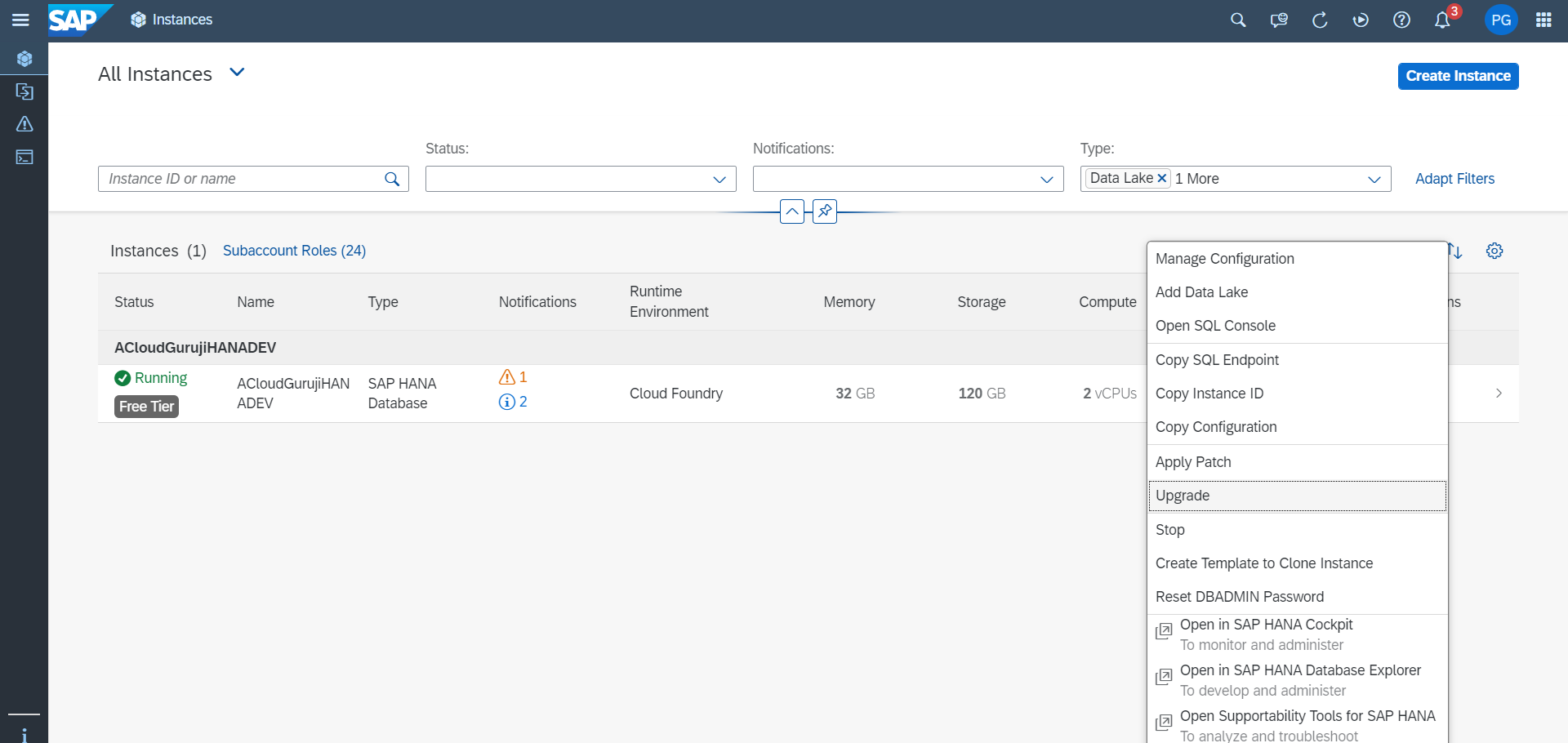Image resolution: width=1568 pixels, height=743 pixels.
Task: Open the notifications bell
Action: click(1442, 20)
